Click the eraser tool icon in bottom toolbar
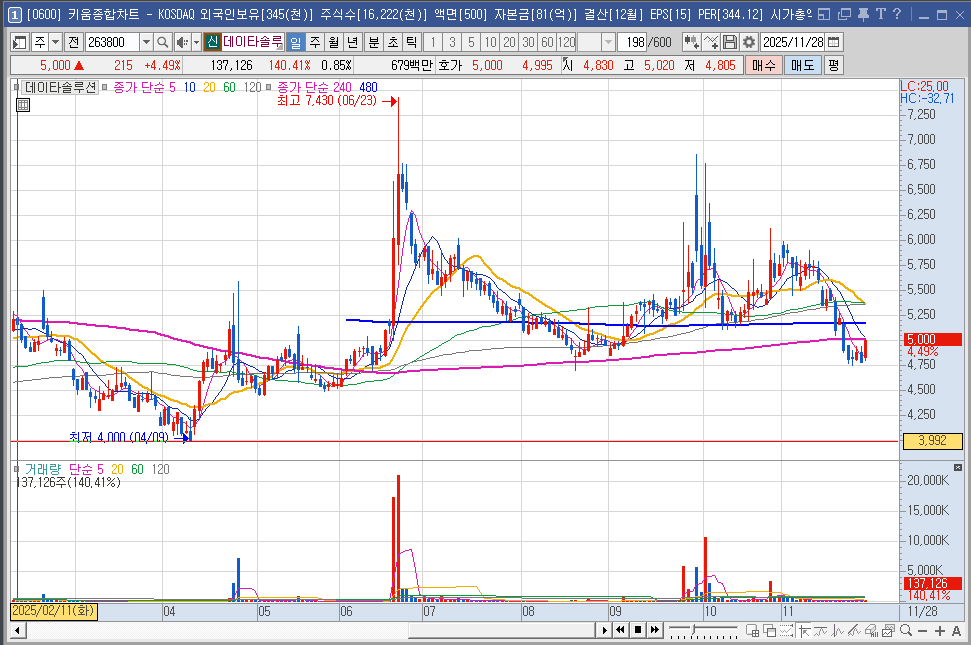 (x=871, y=631)
